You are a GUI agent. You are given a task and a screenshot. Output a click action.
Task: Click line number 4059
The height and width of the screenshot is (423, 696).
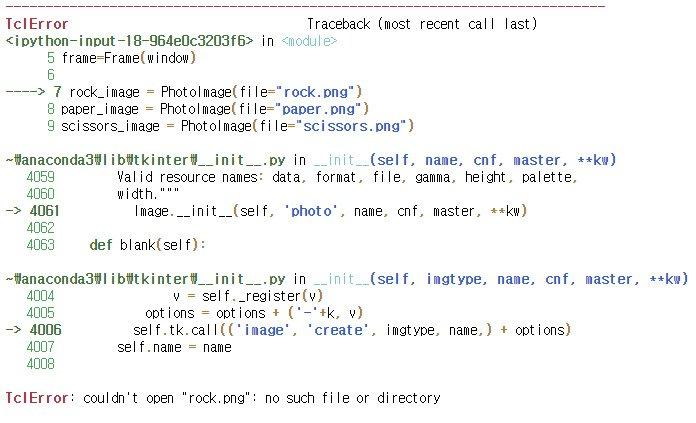tap(40, 177)
